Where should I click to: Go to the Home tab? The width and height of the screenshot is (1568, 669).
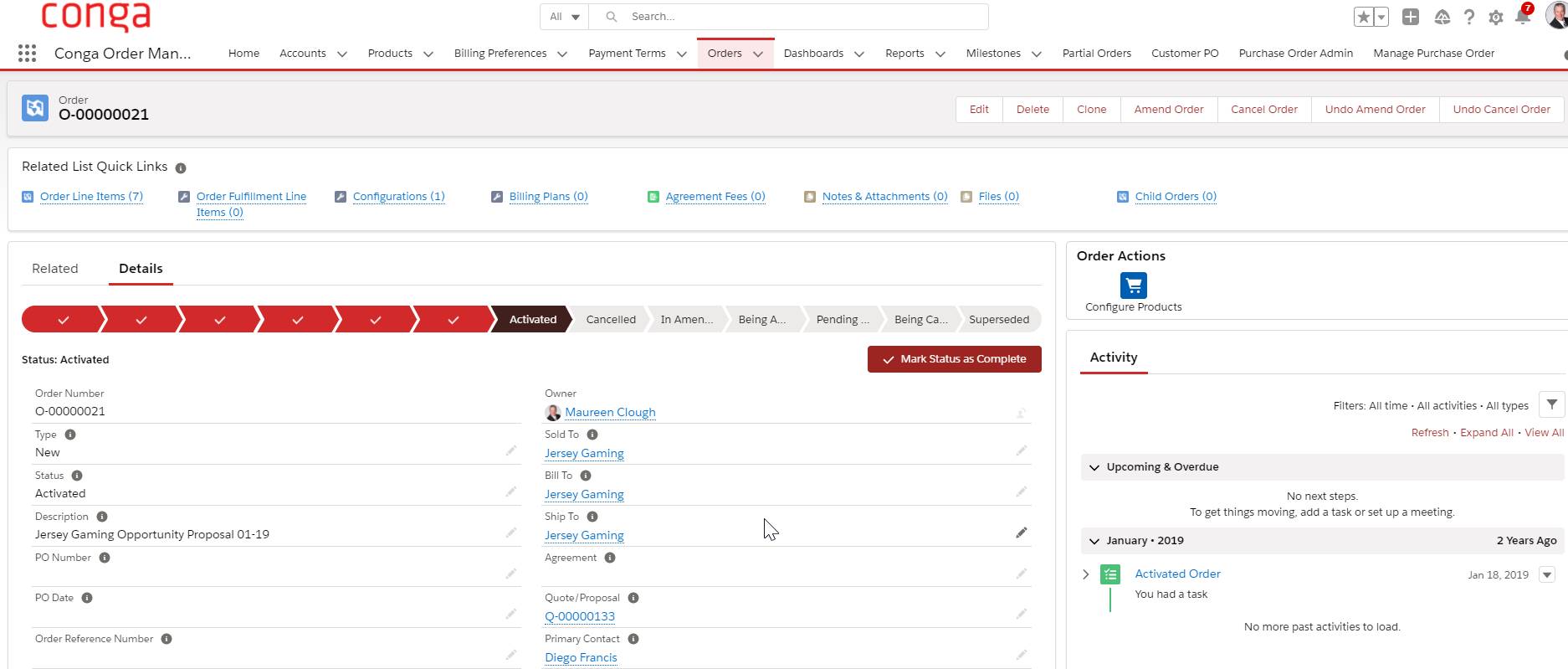click(243, 53)
